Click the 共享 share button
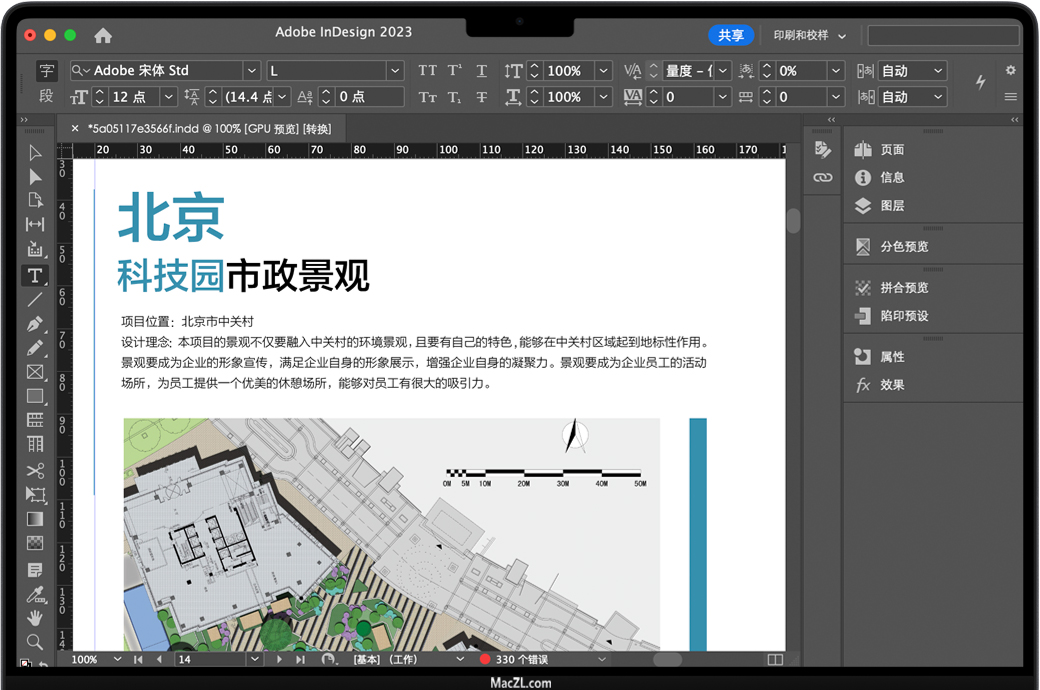The width and height of the screenshot is (1040, 690). 731,35
